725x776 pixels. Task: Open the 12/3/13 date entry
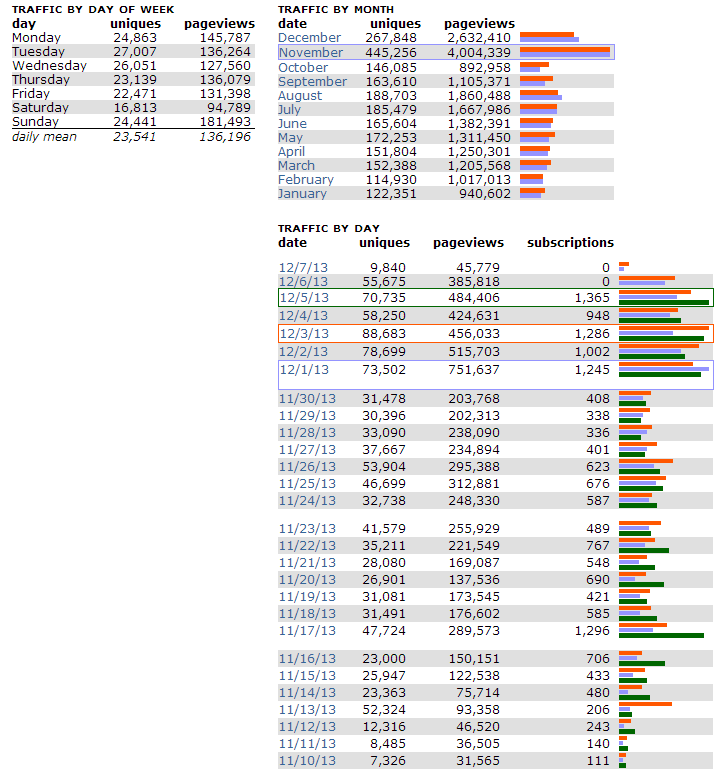pyautogui.click(x=301, y=334)
